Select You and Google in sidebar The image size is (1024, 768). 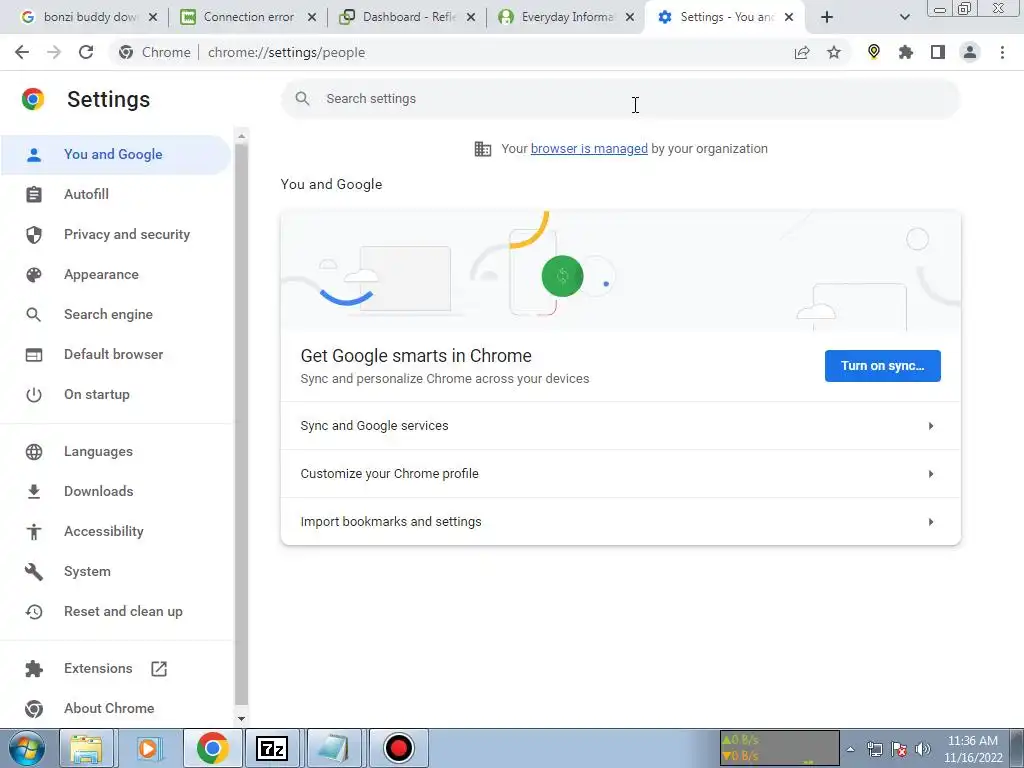(x=116, y=155)
